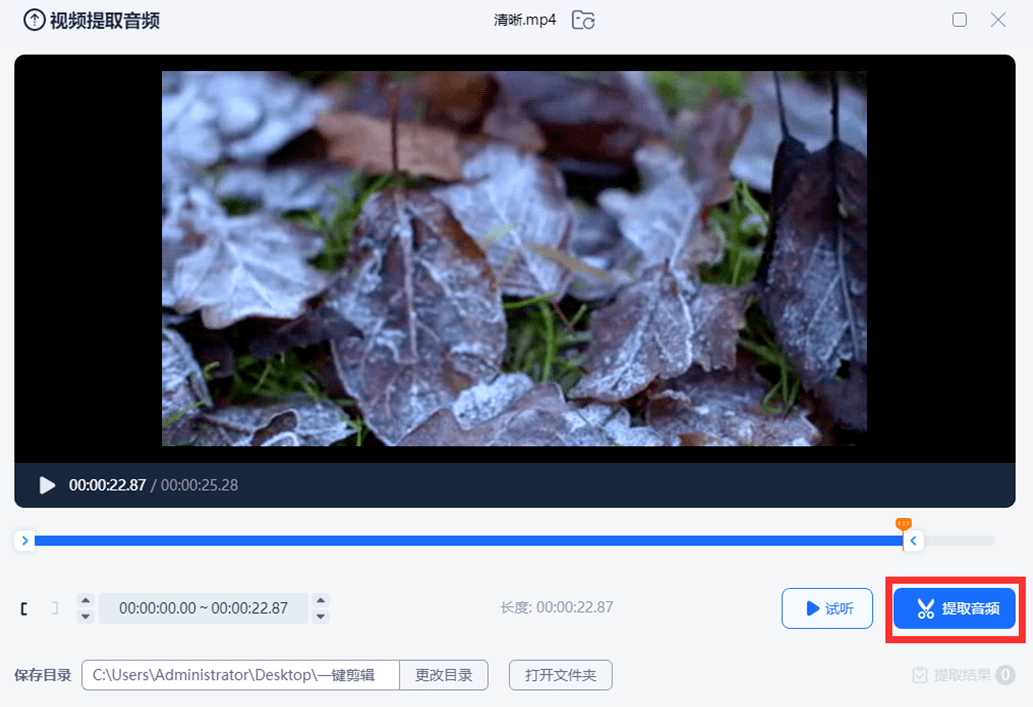Click the orange playhead marker
Screen dimensions: 1033x707
click(903, 524)
